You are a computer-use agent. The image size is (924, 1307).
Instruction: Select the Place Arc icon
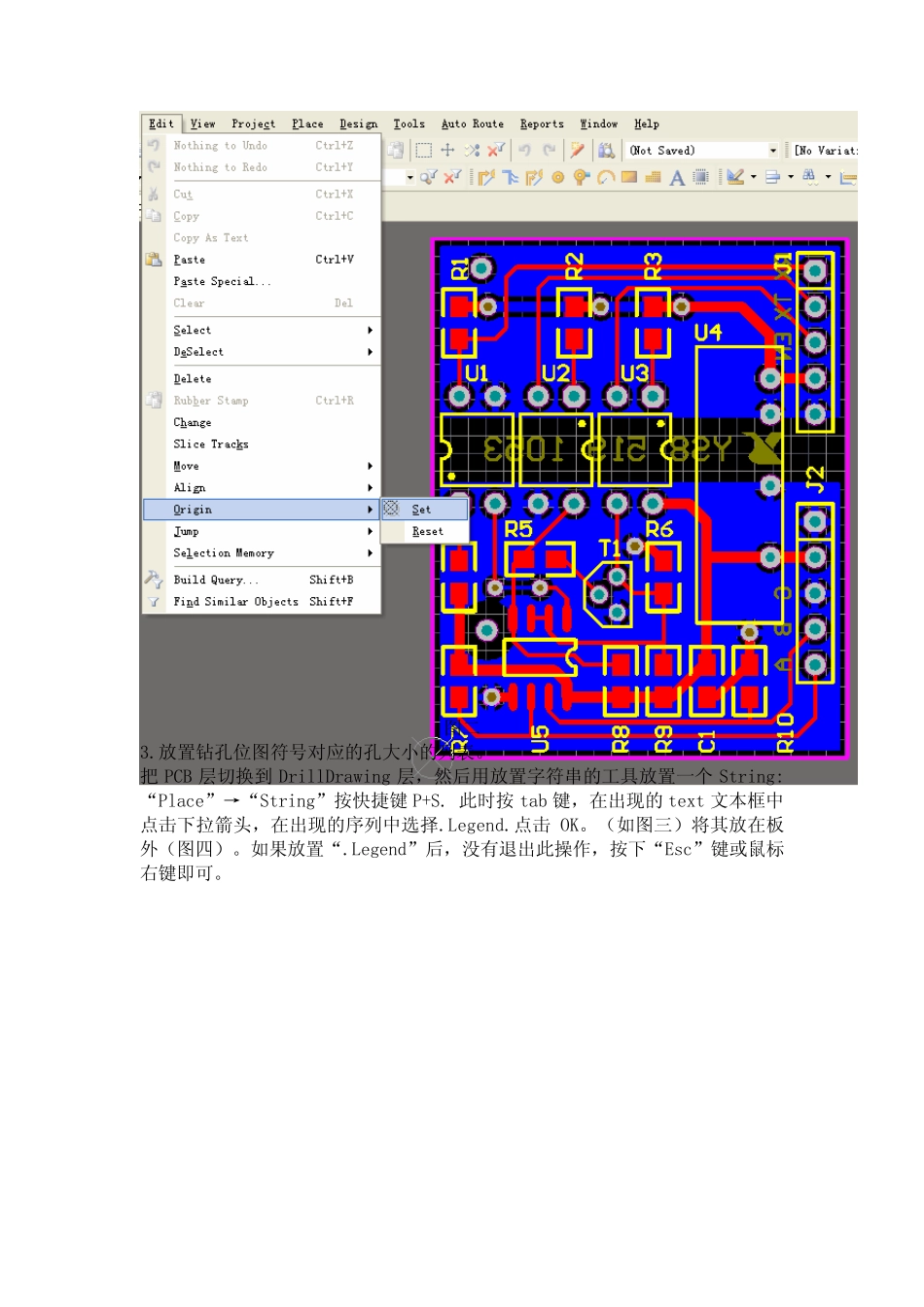(x=606, y=177)
